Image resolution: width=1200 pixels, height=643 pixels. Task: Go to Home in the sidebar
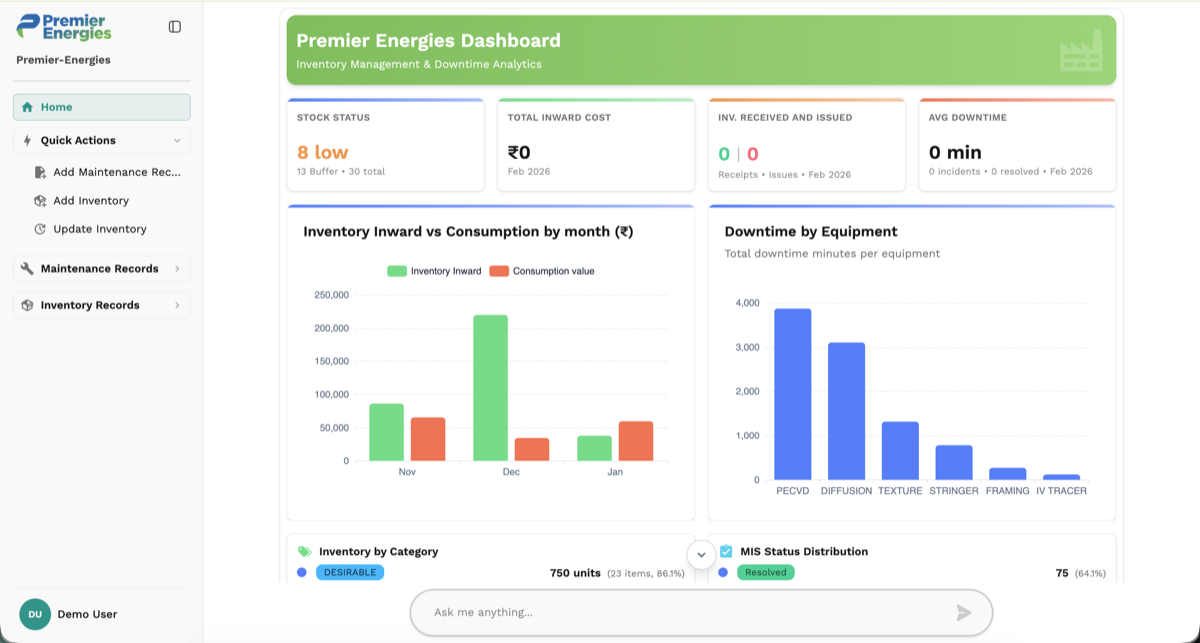(102, 107)
